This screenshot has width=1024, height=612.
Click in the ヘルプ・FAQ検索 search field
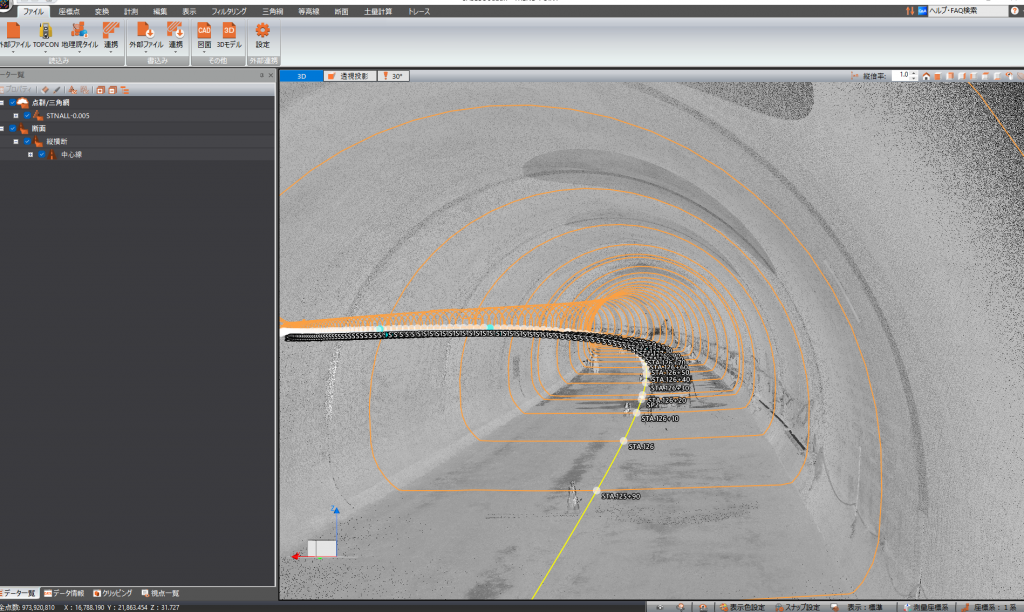click(x=968, y=11)
